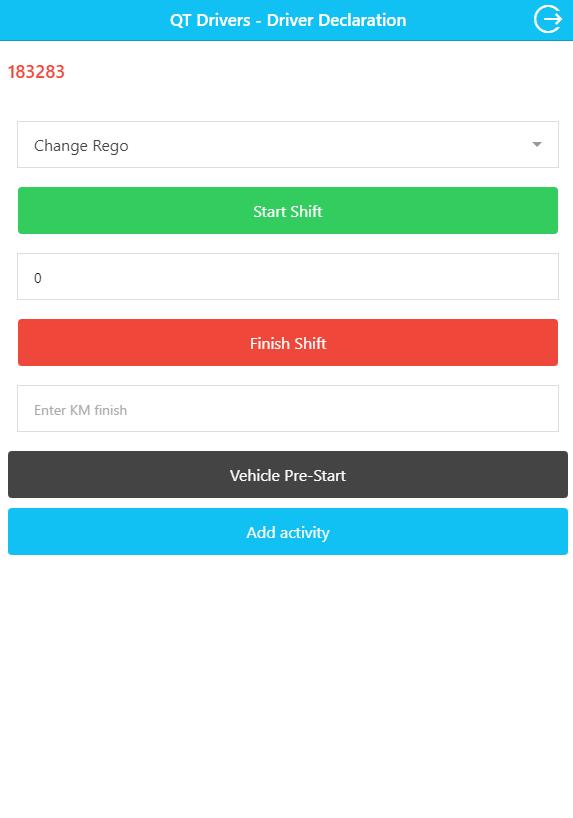Viewport: 573px width, 818px height.
Task: Expand the Change Rego caret arrow
Action: pos(536,145)
